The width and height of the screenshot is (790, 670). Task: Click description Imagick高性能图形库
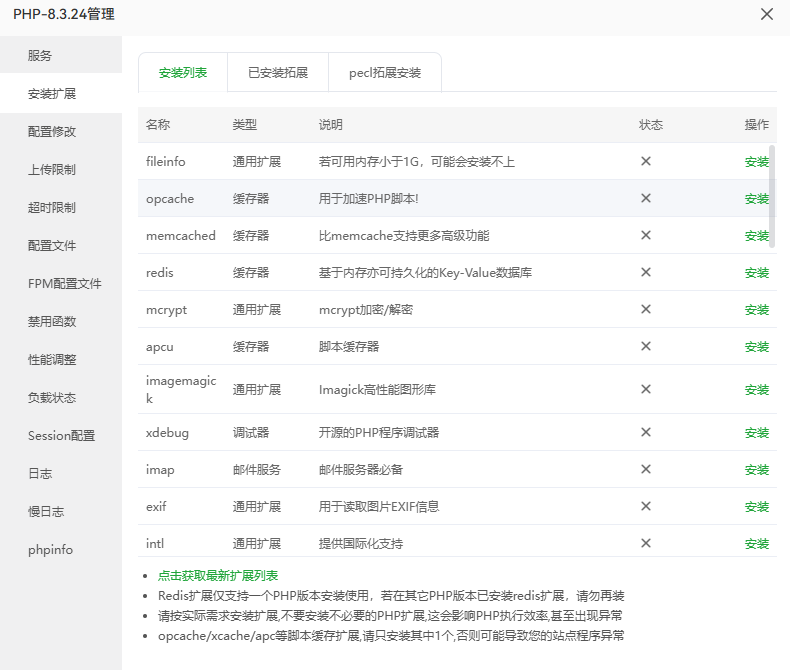(377, 389)
